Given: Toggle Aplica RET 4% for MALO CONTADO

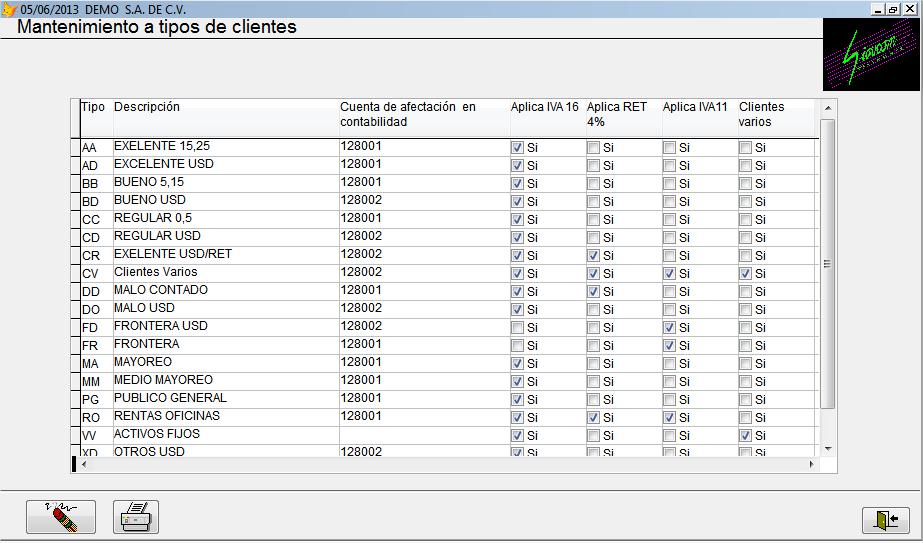Looking at the screenshot, I should (593, 292).
